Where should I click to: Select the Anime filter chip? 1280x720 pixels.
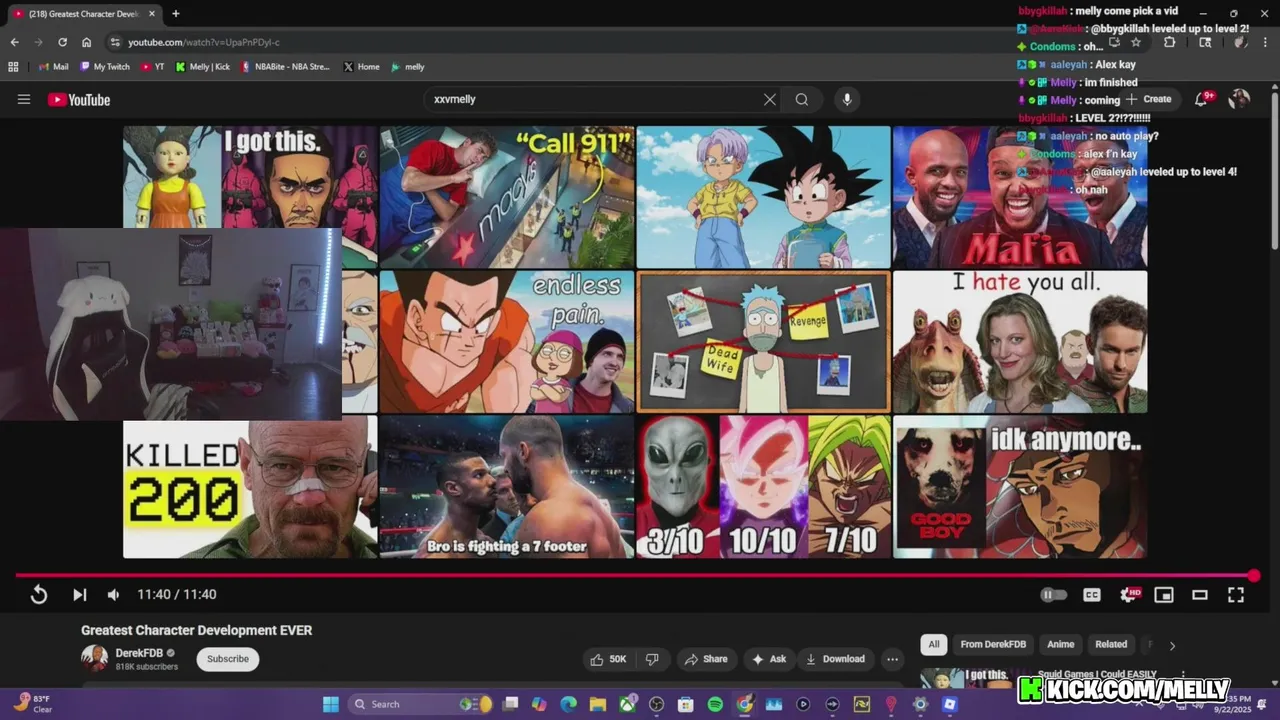pyautogui.click(x=1060, y=645)
